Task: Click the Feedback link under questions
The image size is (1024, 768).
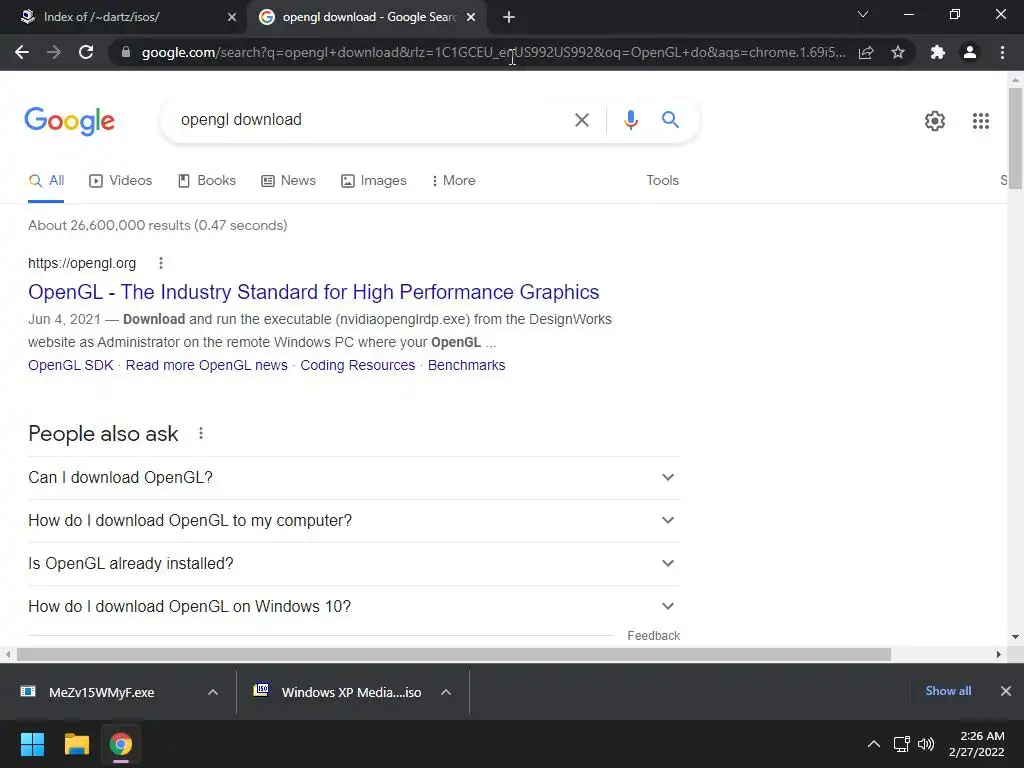Action: tap(653, 635)
